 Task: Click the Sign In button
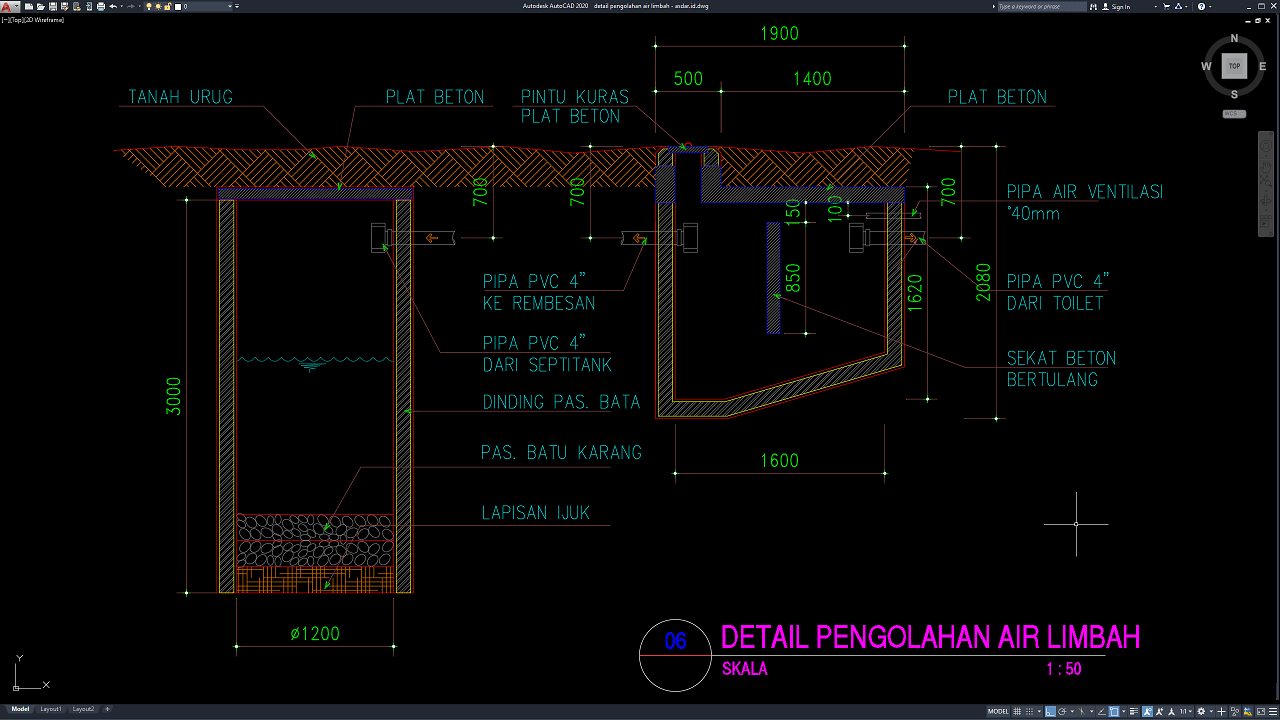point(1120,6)
